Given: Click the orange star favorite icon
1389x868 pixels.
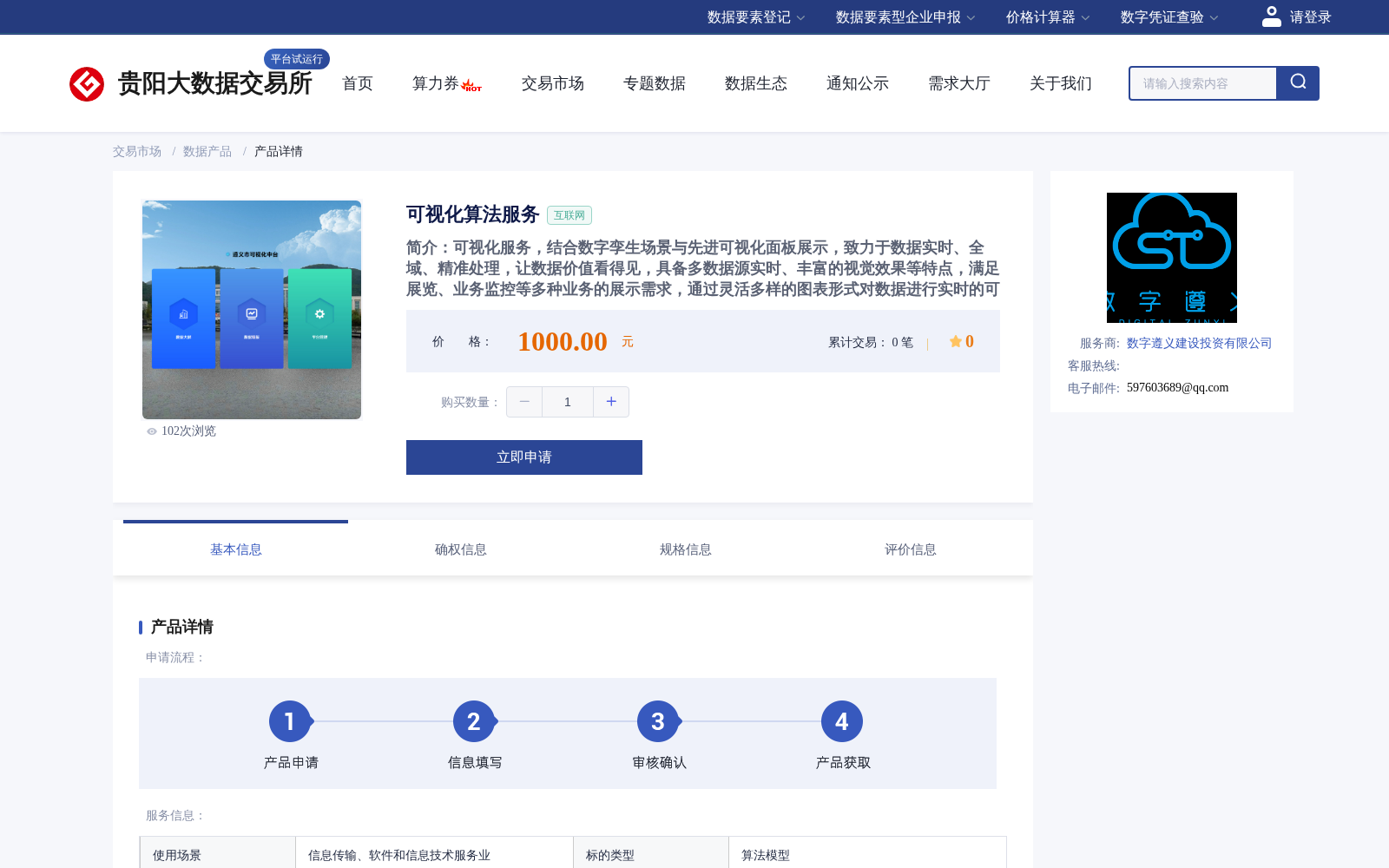Looking at the screenshot, I should point(956,341).
